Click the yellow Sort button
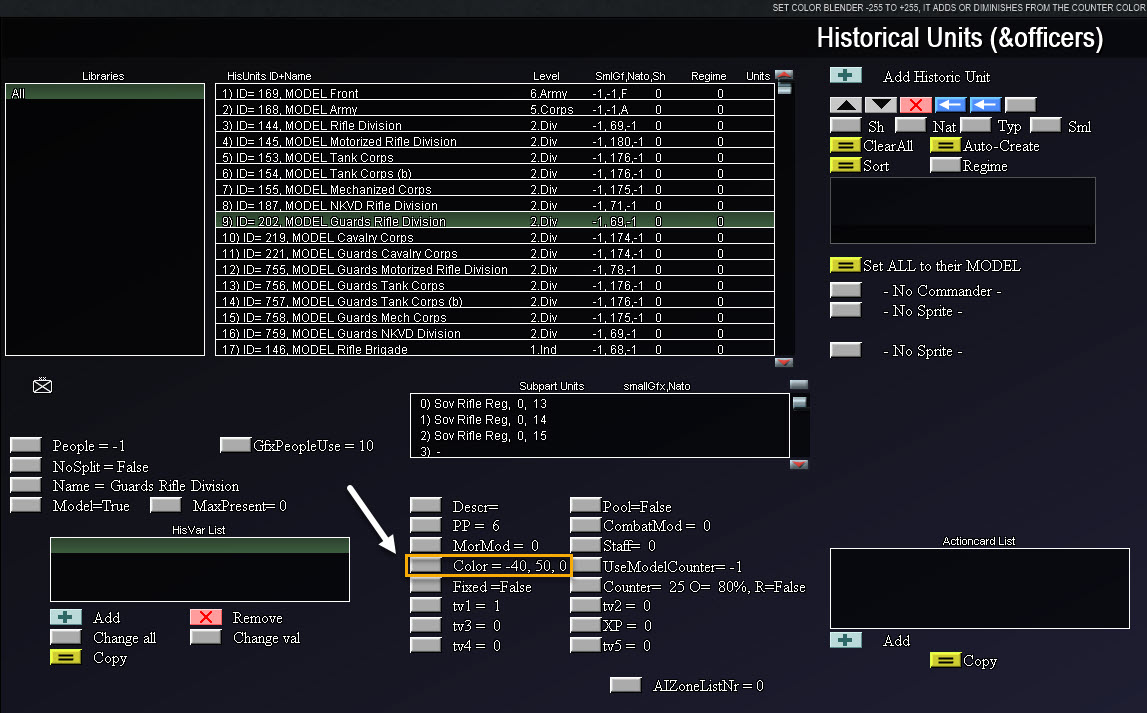 846,165
